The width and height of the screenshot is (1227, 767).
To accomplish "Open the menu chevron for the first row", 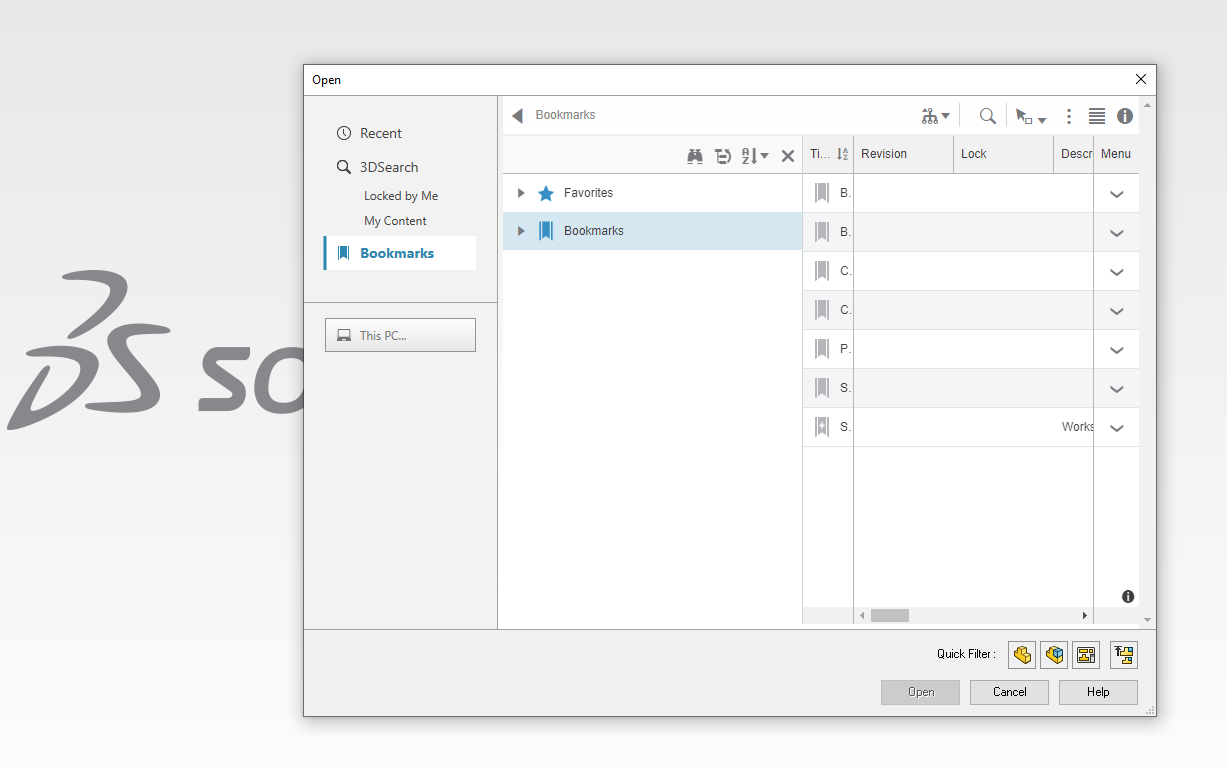I will pyautogui.click(x=1117, y=194).
